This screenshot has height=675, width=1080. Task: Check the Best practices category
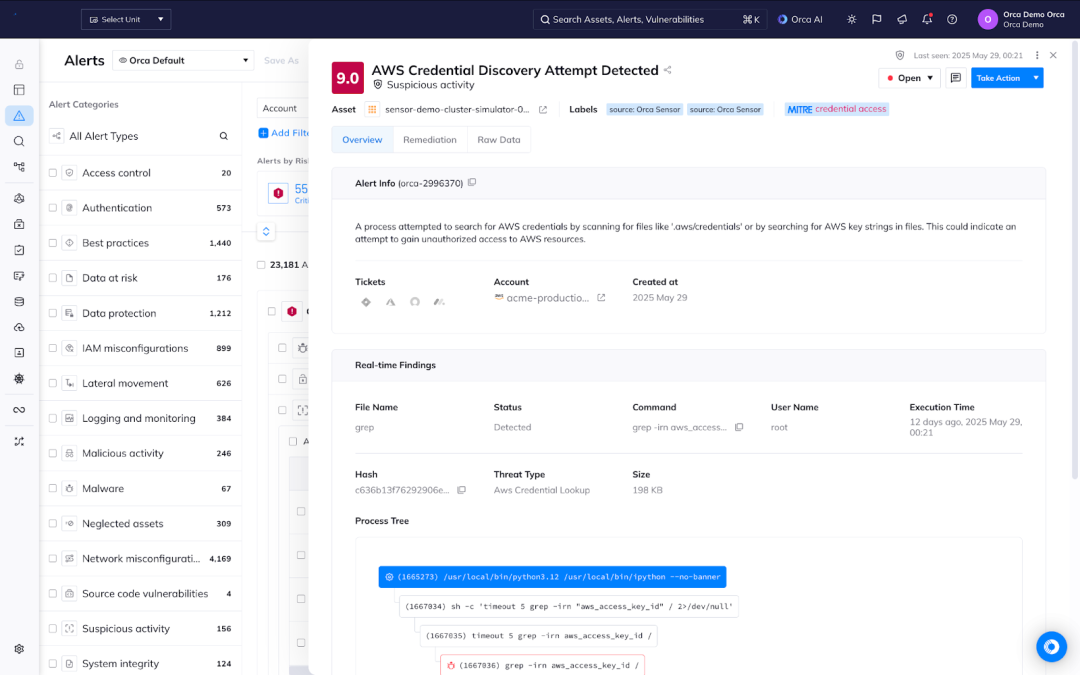[x=52, y=242]
